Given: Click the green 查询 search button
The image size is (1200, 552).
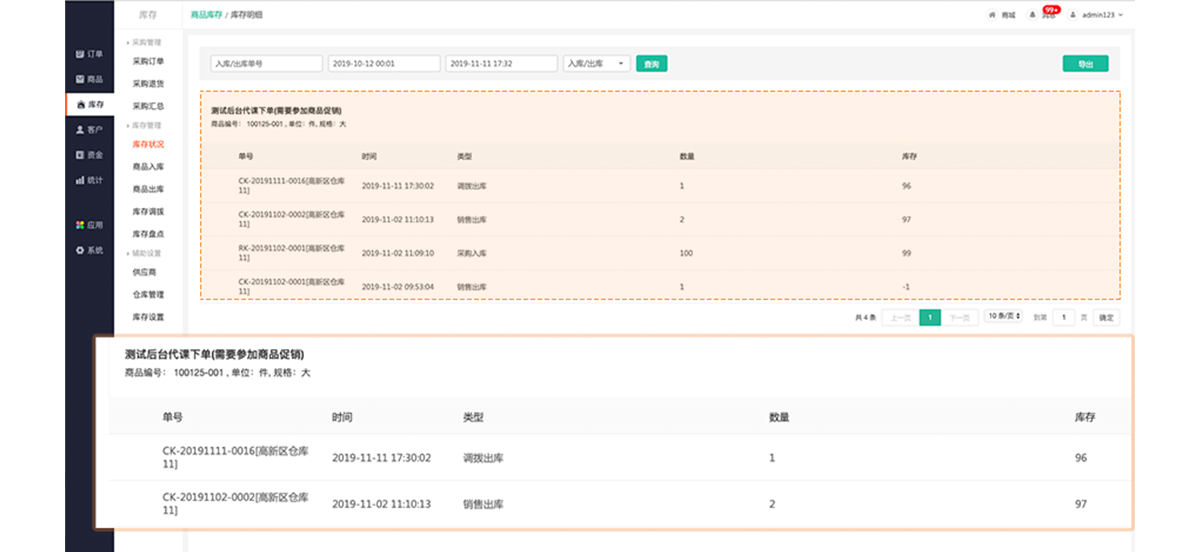Looking at the screenshot, I should pyautogui.click(x=652, y=64).
